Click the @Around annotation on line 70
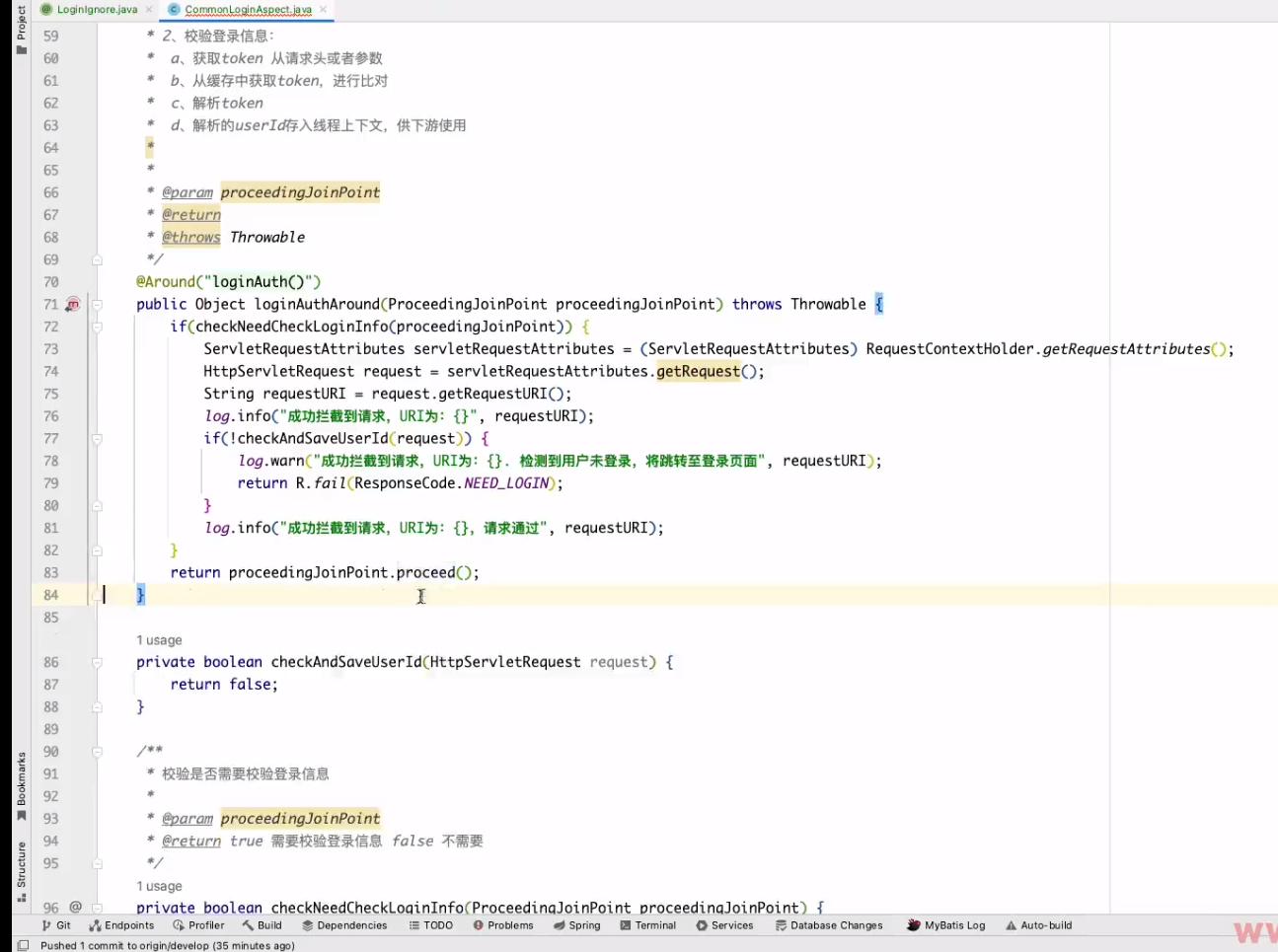1278x952 pixels. [166, 282]
